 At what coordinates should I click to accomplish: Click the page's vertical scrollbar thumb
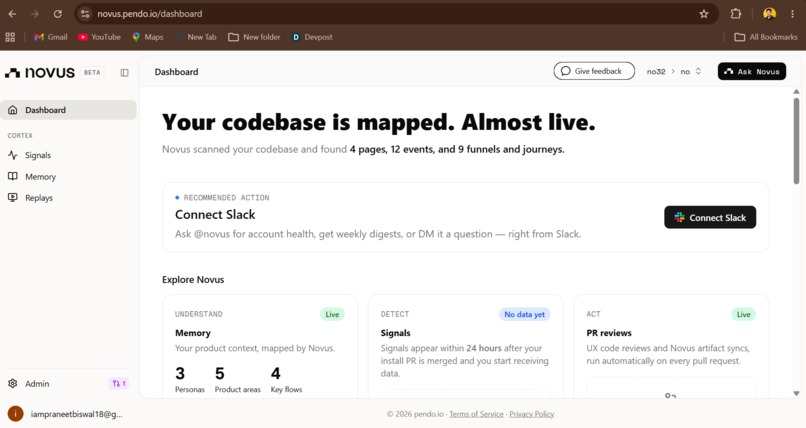pos(796,140)
